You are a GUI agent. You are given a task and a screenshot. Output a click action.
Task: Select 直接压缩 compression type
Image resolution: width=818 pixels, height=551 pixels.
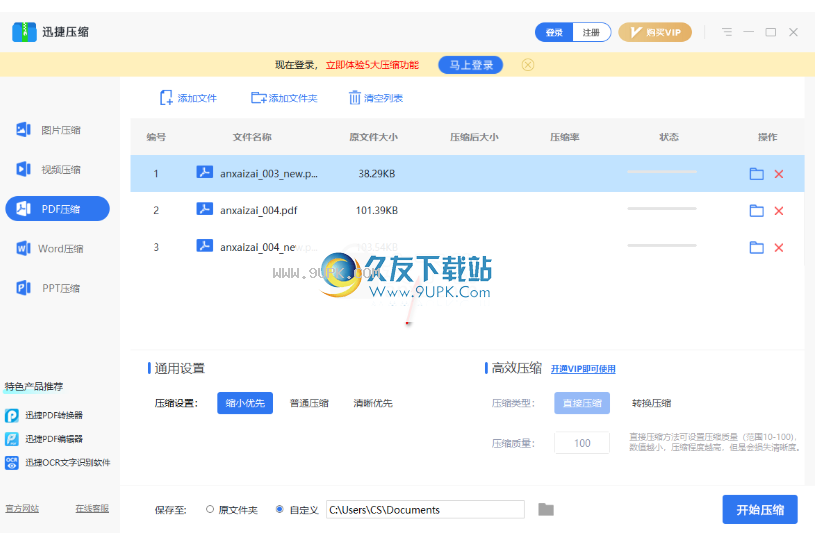click(582, 403)
